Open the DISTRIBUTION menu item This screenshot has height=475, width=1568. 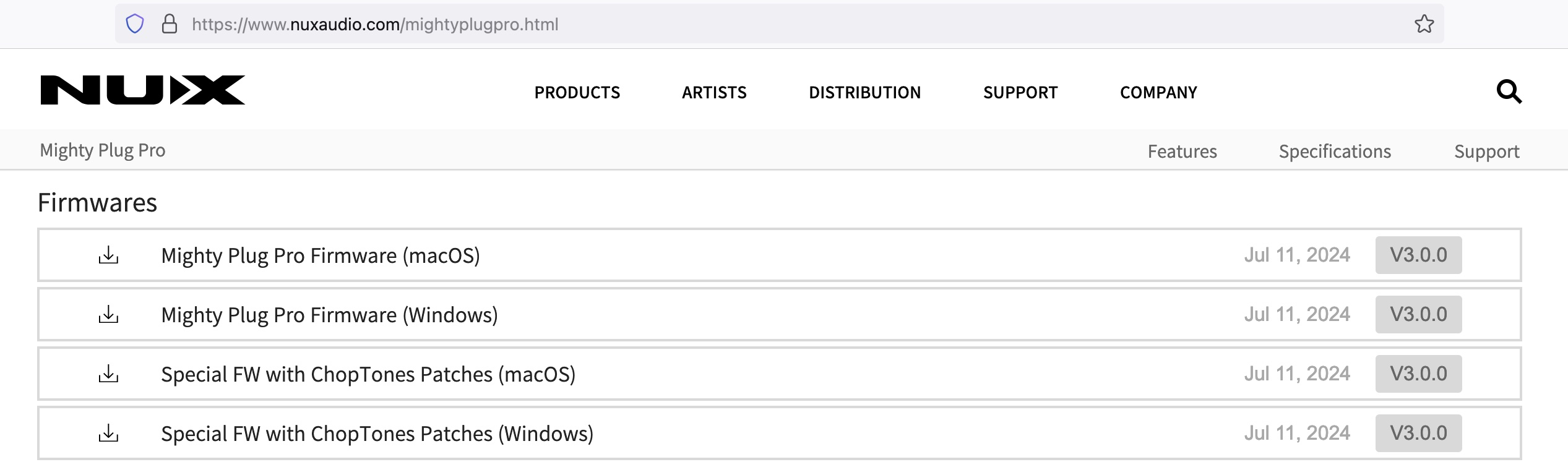click(x=864, y=93)
